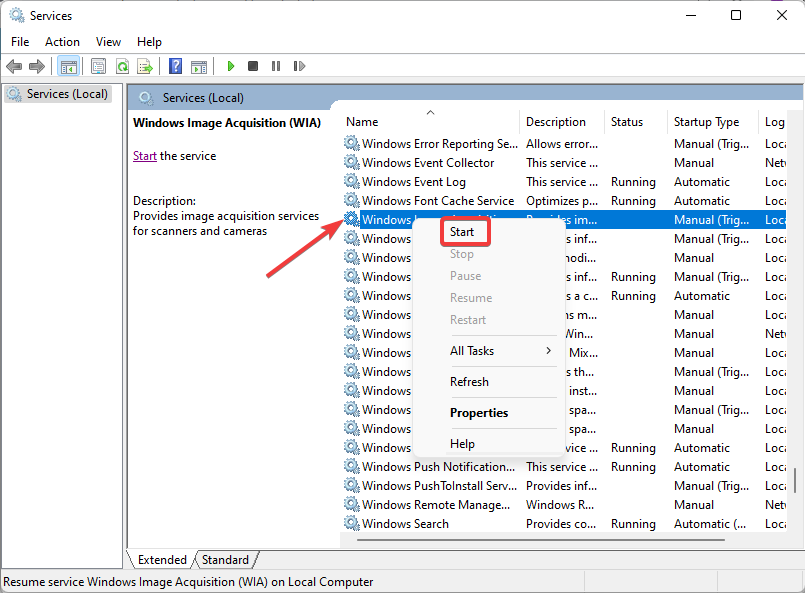Refresh the services list from the toolbar
The width and height of the screenshot is (805, 593).
coord(122,66)
